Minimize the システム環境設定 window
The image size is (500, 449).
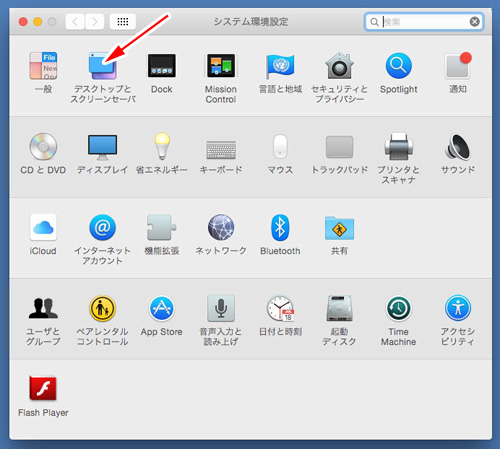coord(38,22)
